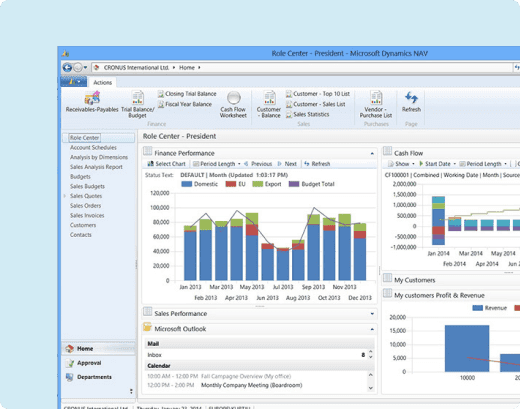Image resolution: width=520 pixels, height=409 pixels.
Task: Click the Sales Performance part icon
Action: point(148,312)
